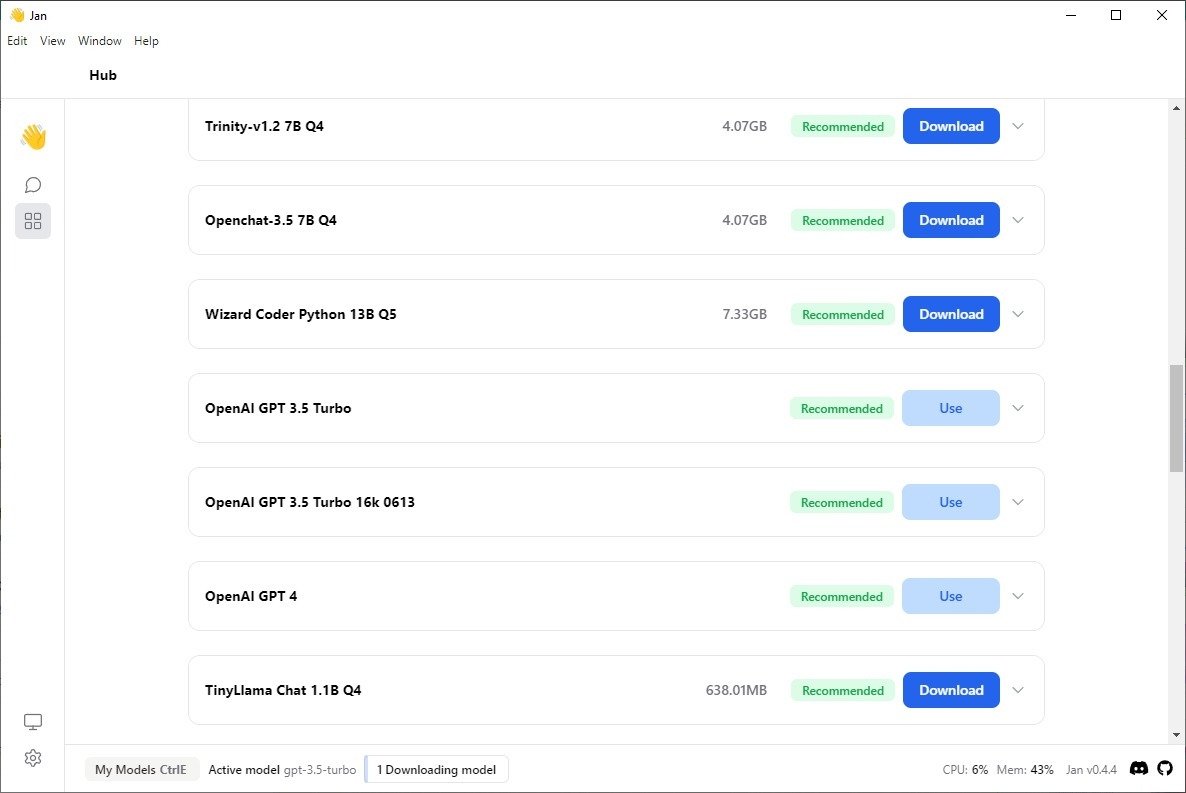The height and width of the screenshot is (793, 1186).
Task: Use OpenAI GPT 3.5 Turbo 16k 0613
Action: [951, 502]
